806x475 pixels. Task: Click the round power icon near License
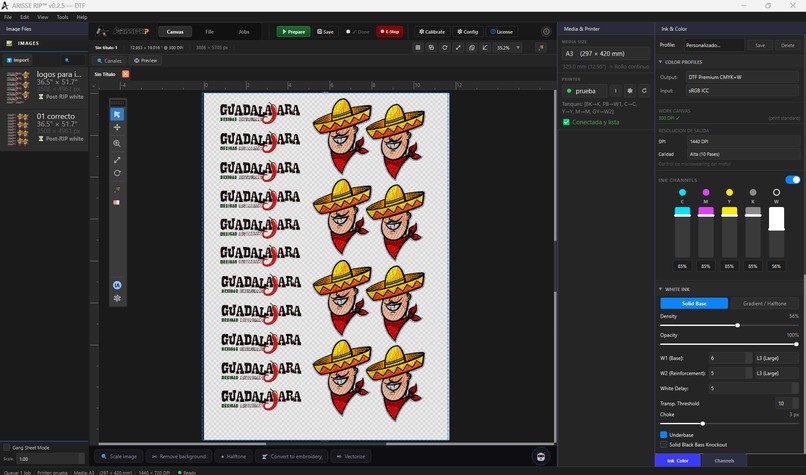click(x=546, y=31)
